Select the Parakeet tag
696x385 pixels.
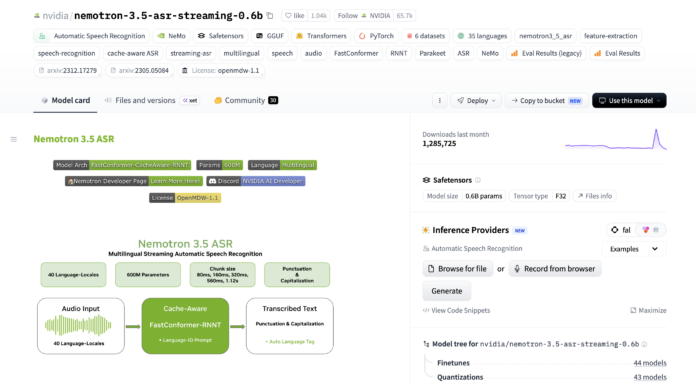point(432,53)
